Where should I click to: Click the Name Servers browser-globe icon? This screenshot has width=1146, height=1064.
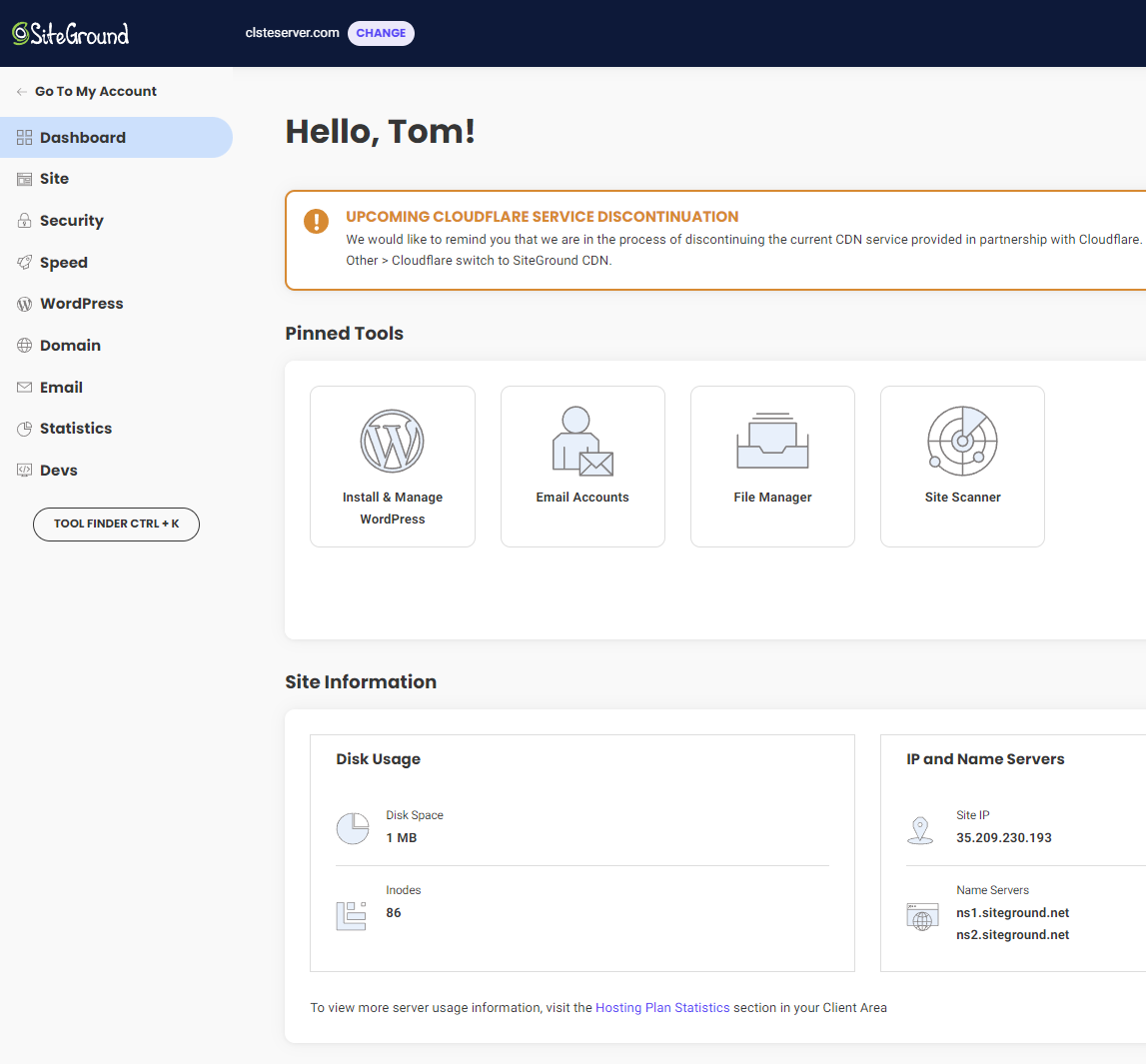[922, 917]
